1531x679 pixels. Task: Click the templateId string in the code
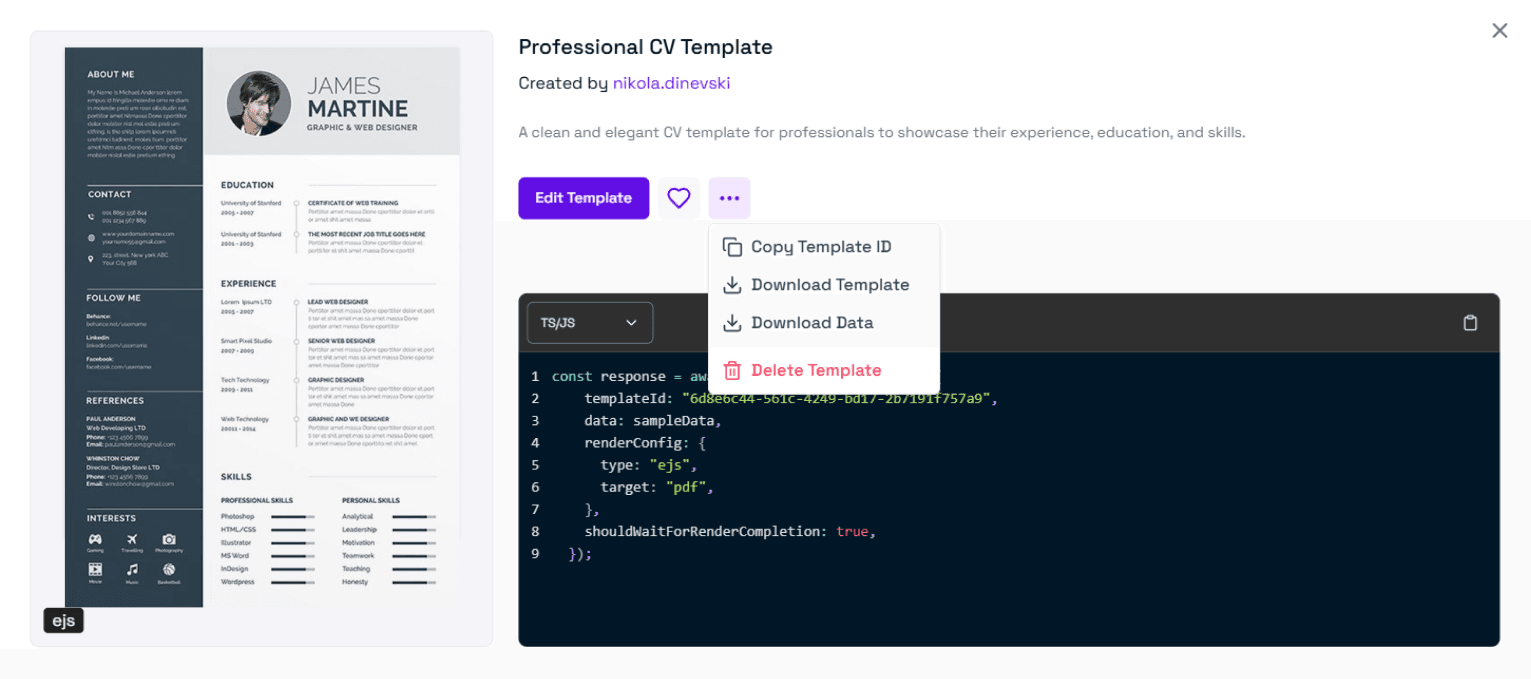[x=836, y=398]
